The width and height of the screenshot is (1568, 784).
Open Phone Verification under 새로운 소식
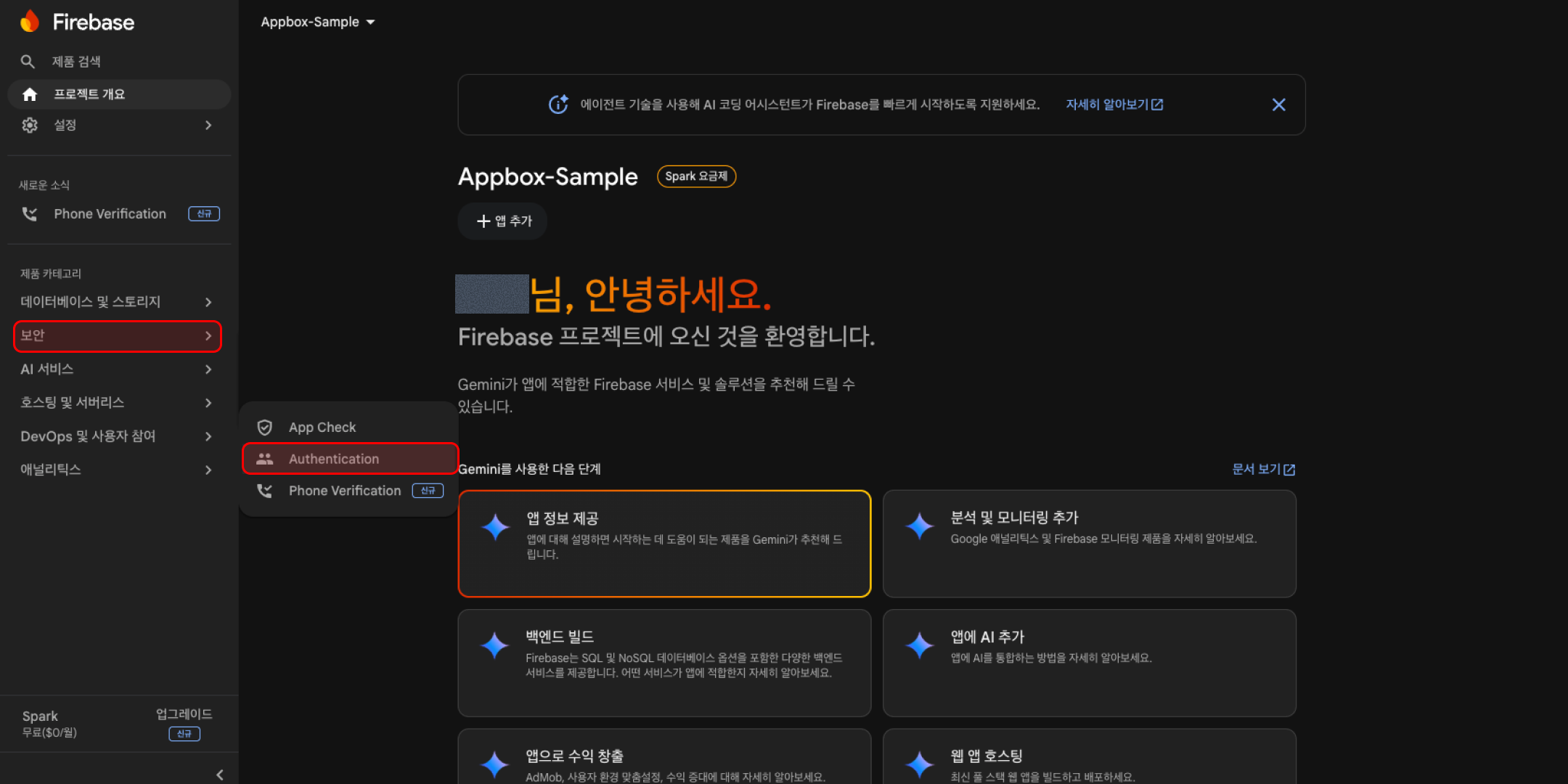click(119, 213)
